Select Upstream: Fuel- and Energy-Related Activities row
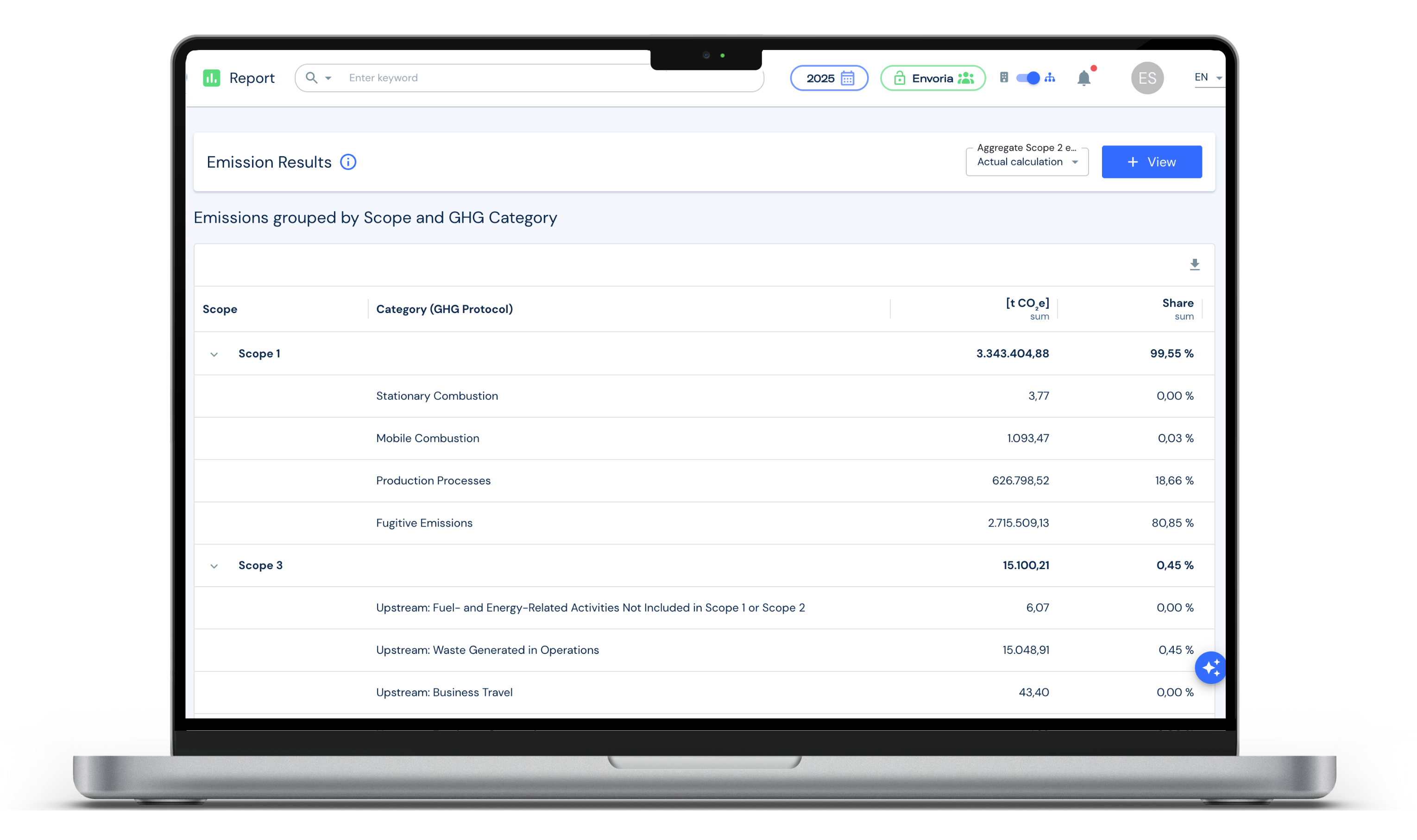Image resolution: width=1417 pixels, height=840 pixels. [704, 608]
